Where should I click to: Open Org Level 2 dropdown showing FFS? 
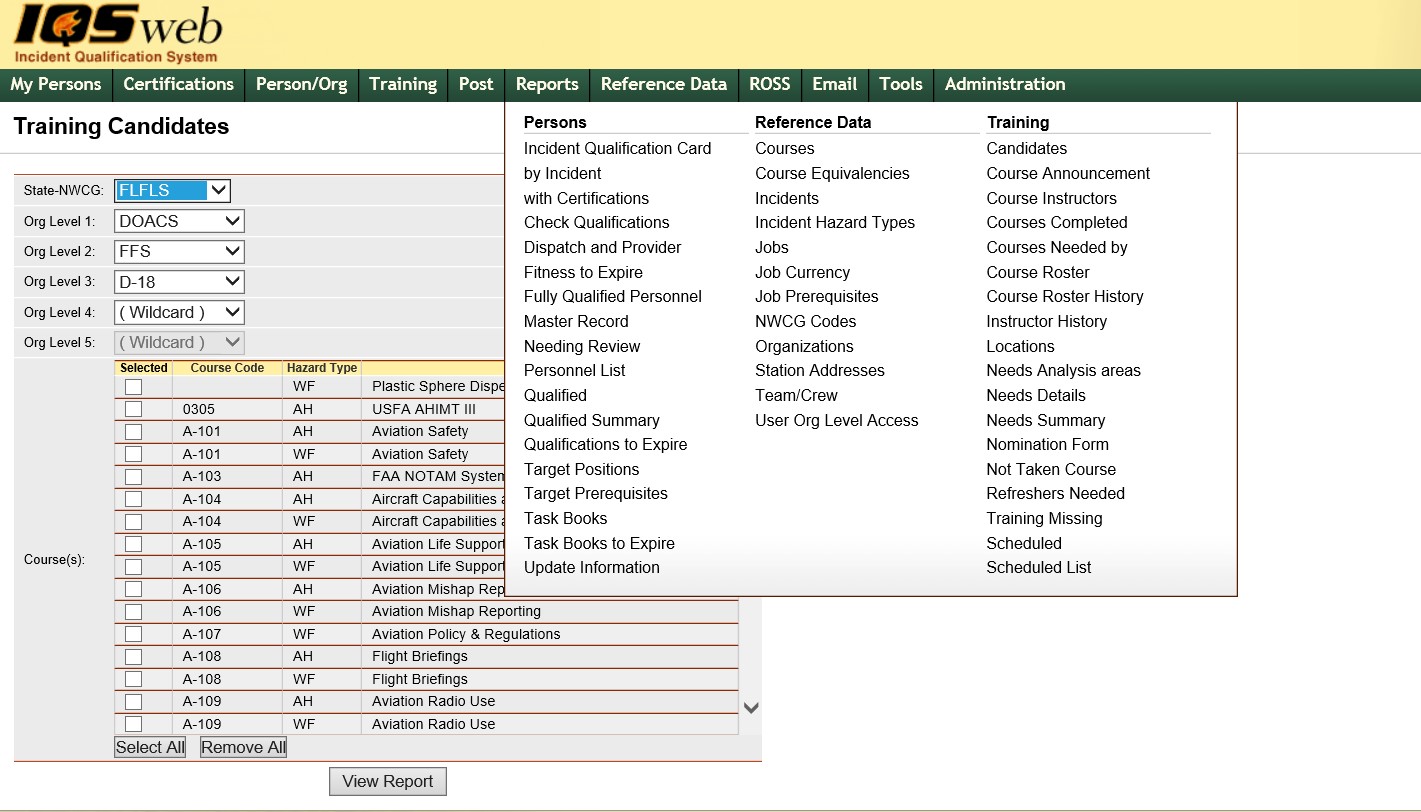coord(179,252)
